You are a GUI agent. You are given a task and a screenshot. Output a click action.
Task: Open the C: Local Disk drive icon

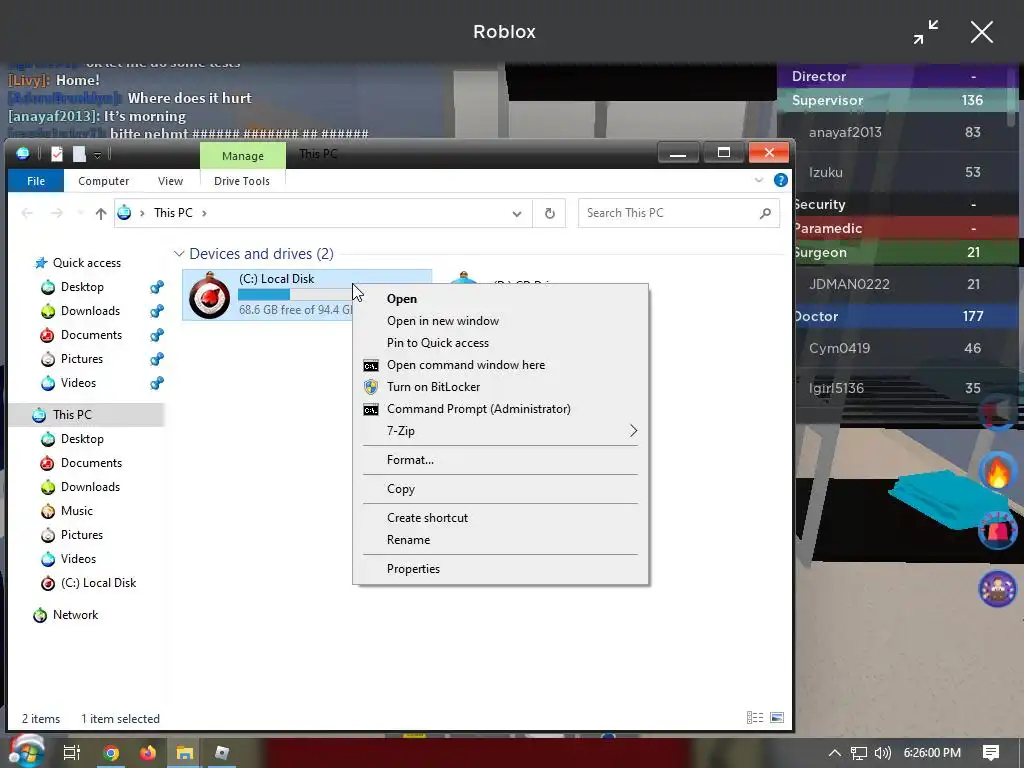[210, 295]
